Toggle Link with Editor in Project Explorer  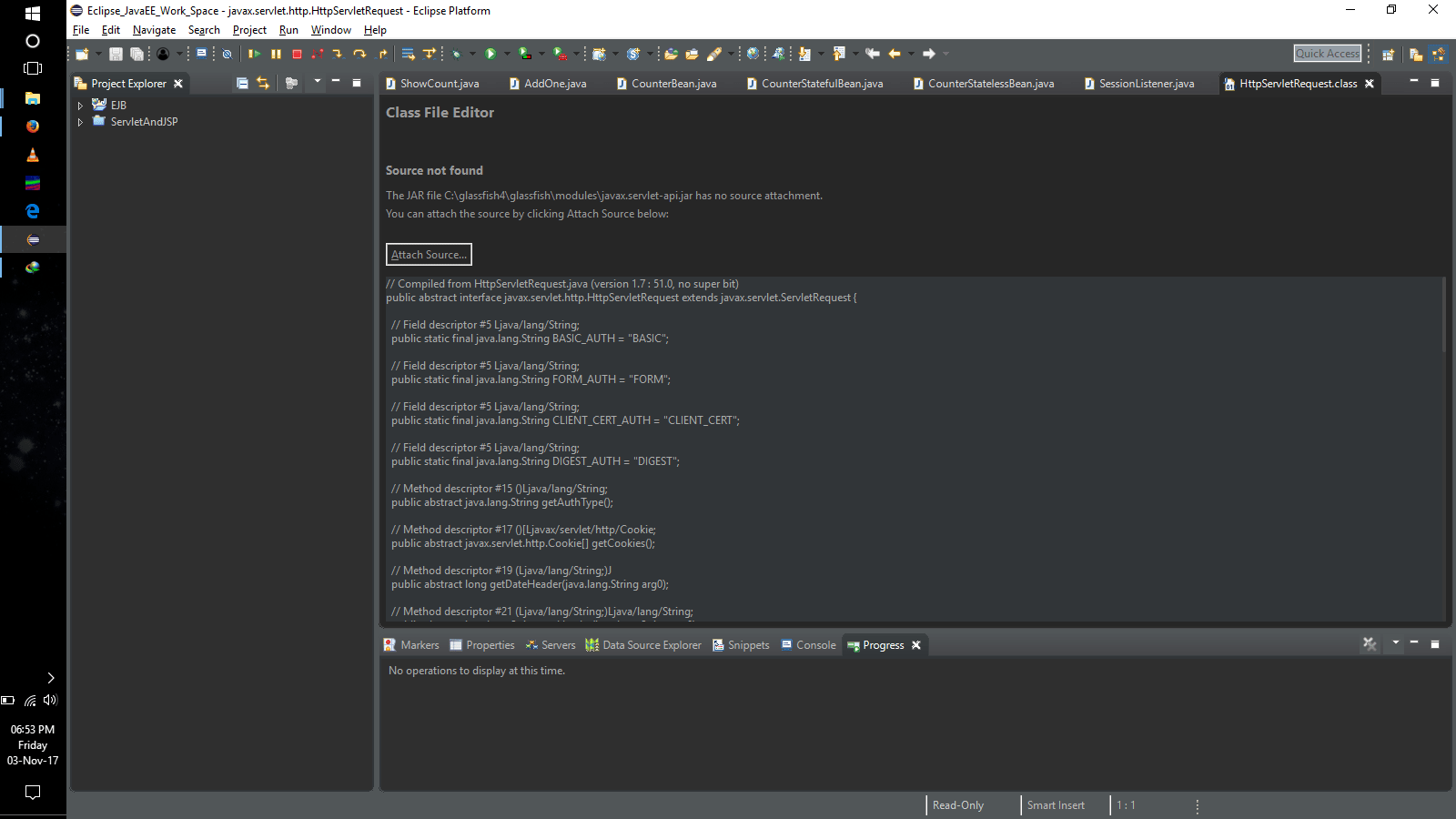[263, 83]
